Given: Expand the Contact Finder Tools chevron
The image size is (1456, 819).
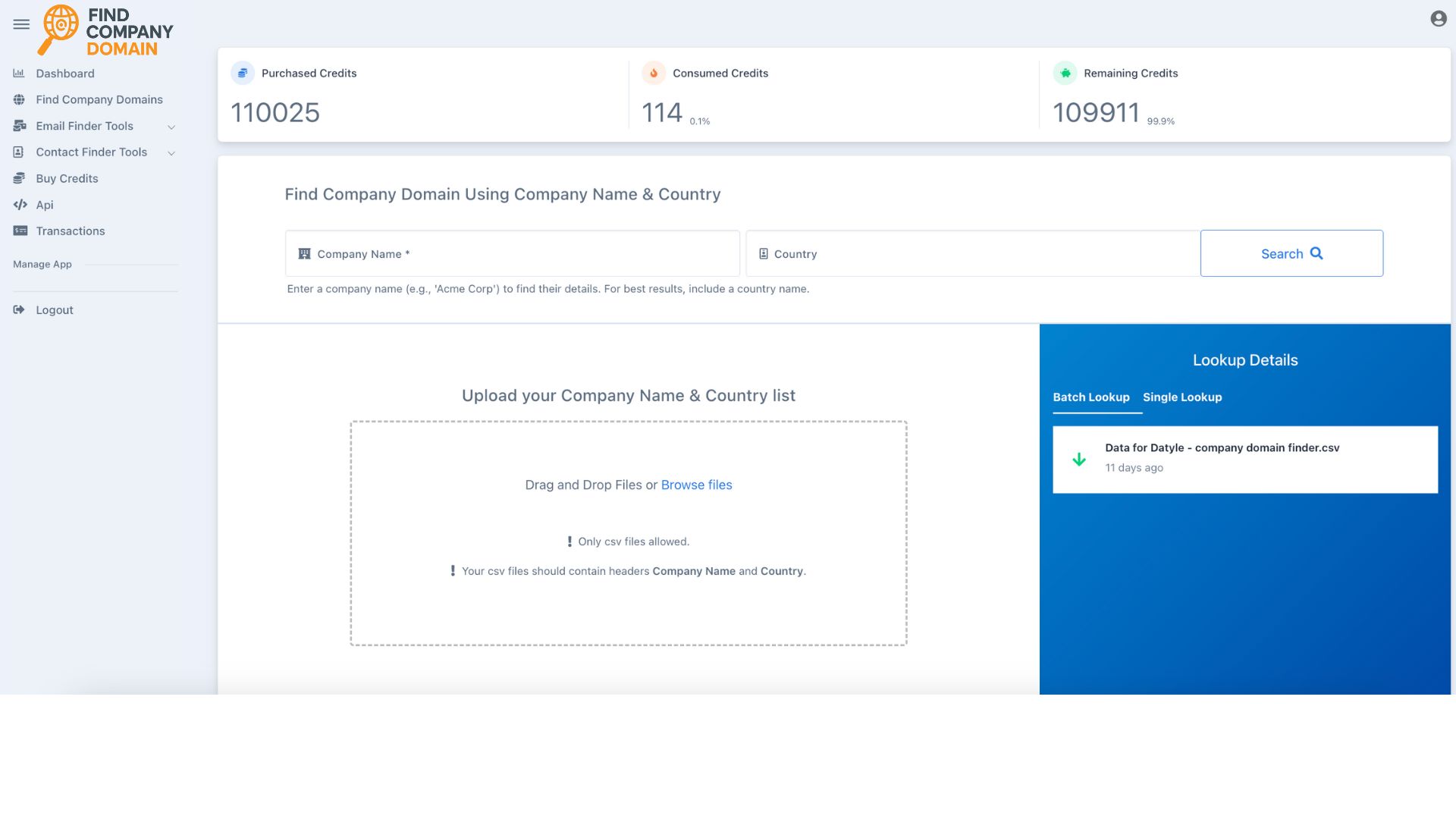Looking at the screenshot, I should (171, 153).
